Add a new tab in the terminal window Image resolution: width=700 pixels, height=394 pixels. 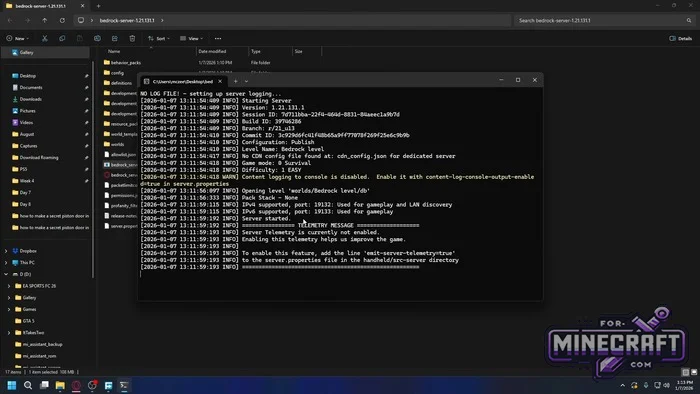pos(236,81)
